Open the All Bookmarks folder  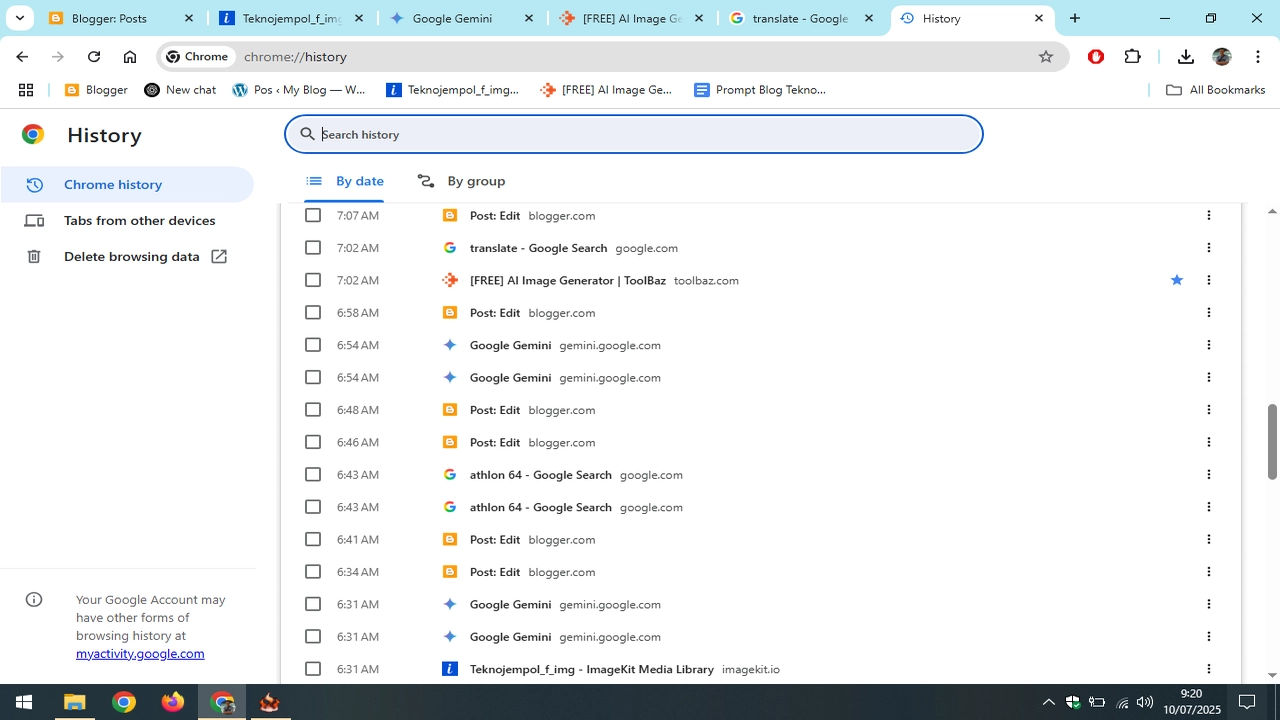(x=1216, y=90)
